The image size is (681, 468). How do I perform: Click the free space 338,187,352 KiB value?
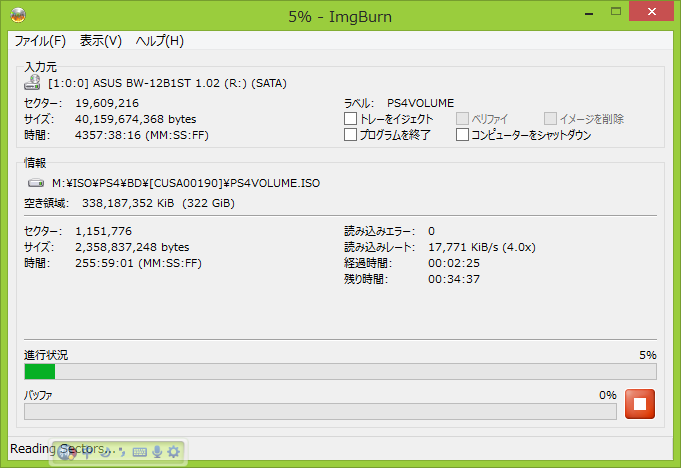158,203
